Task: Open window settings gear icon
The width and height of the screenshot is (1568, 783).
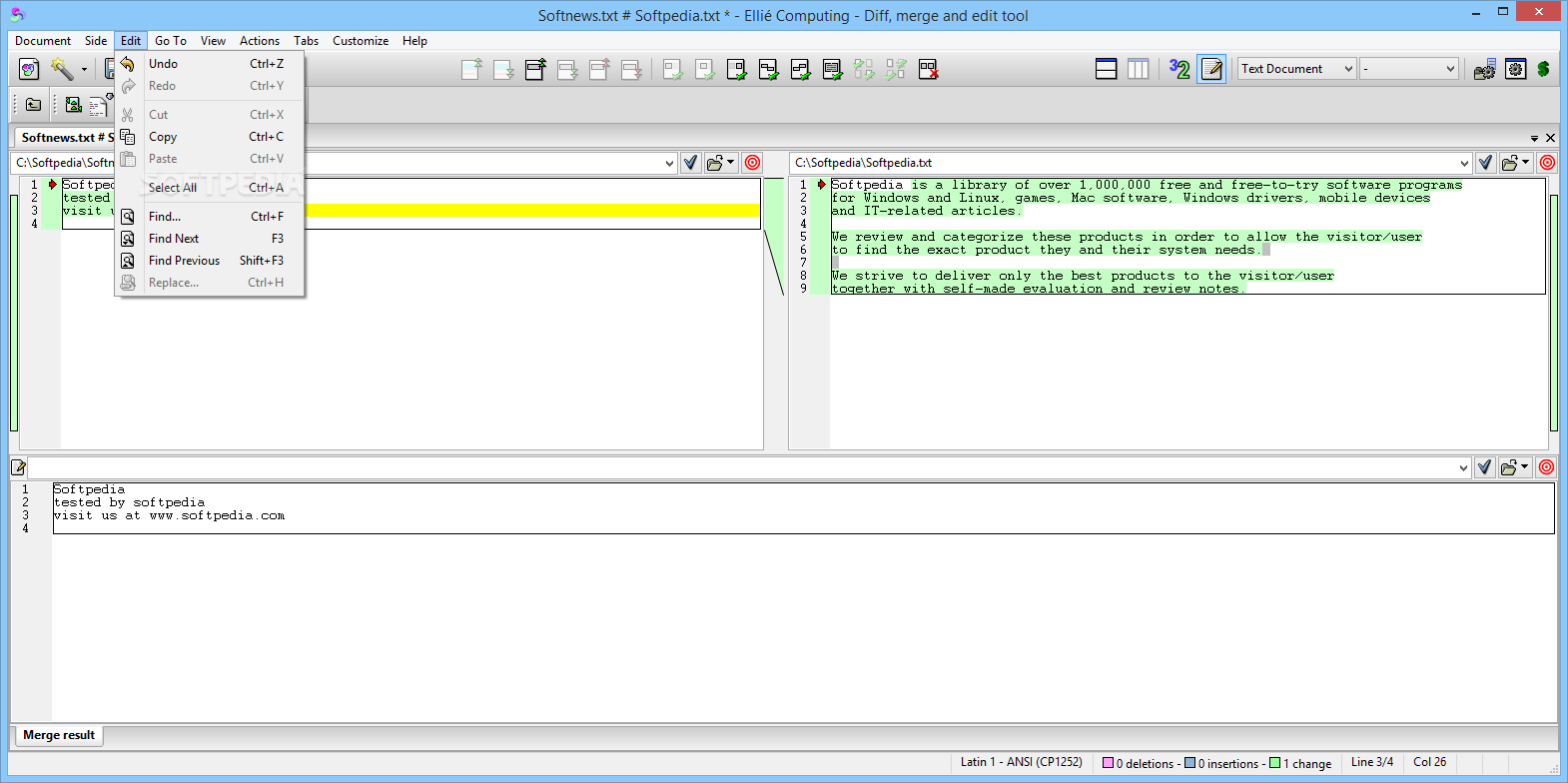Action: point(1515,69)
